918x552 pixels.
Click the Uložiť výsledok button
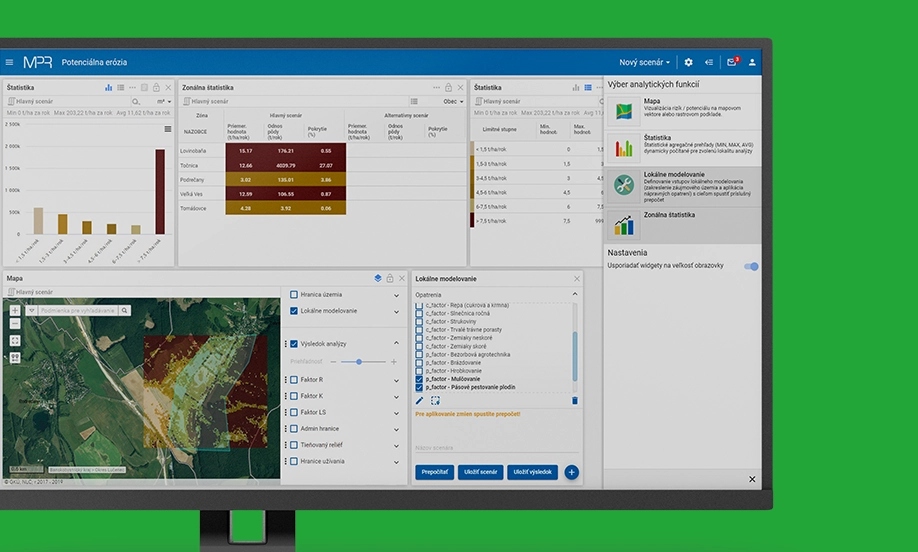(x=532, y=472)
